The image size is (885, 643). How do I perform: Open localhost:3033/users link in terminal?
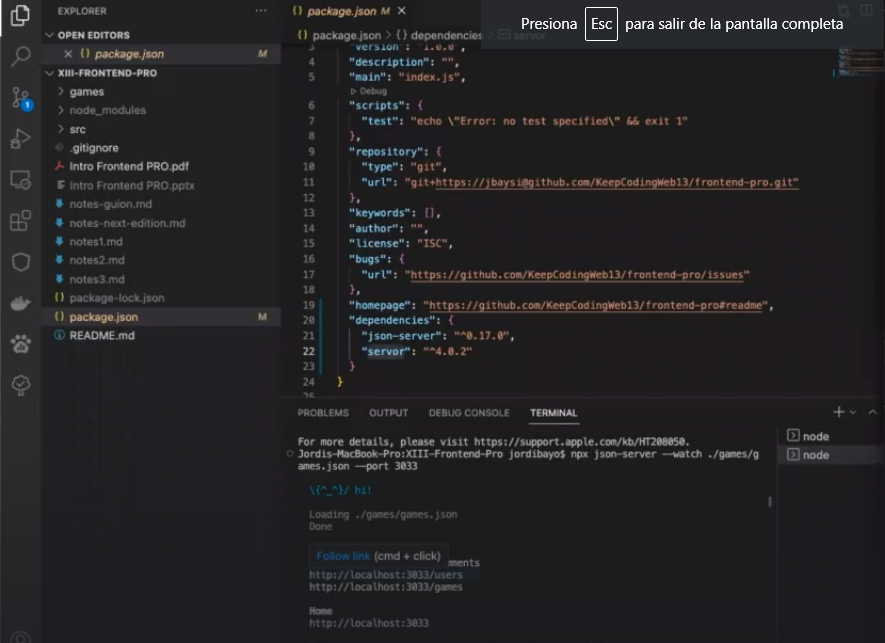(385, 575)
